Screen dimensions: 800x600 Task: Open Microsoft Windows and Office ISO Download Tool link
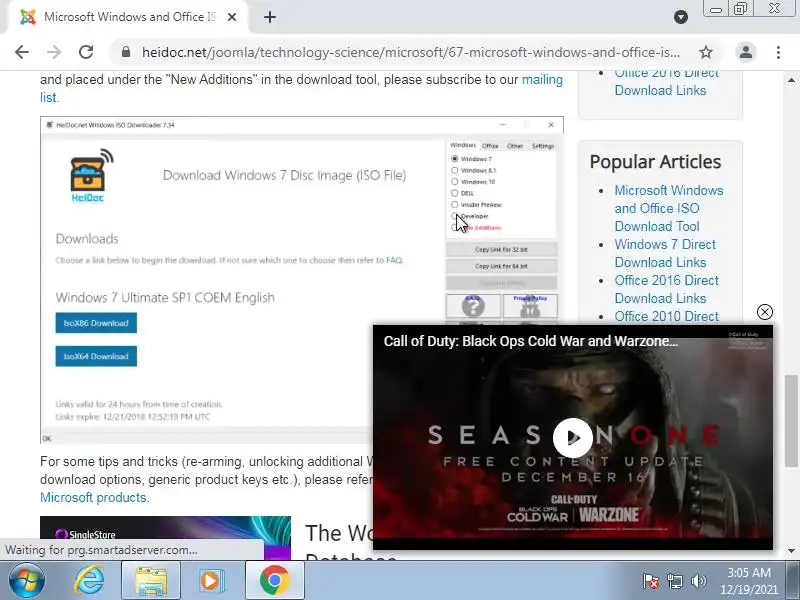tap(669, 208)
